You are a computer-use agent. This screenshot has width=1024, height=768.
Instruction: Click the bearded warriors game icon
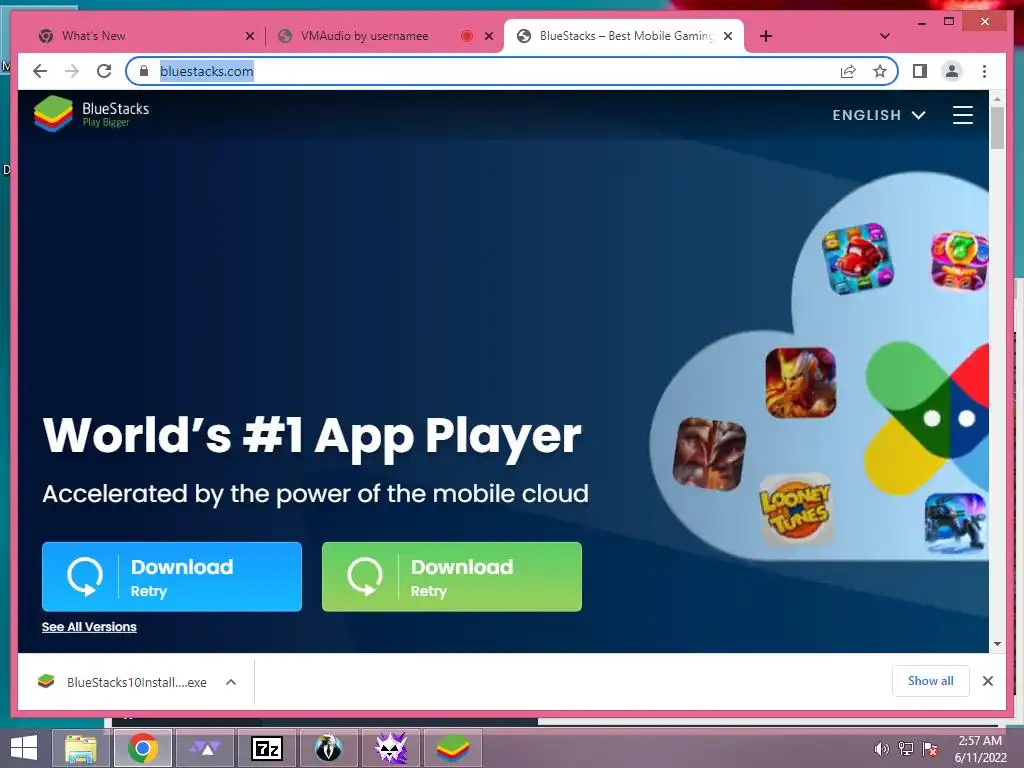710,455
